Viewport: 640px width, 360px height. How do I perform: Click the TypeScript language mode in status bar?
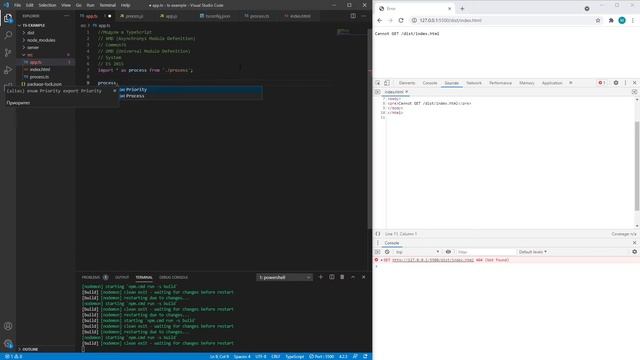[x=295, y=356]
